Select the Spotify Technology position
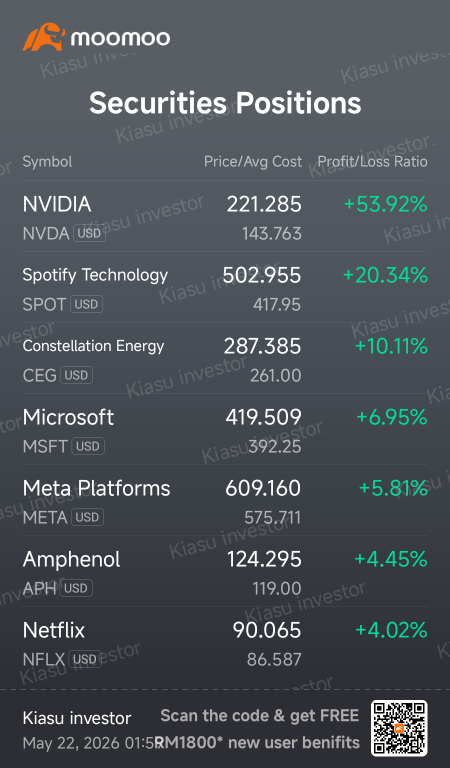 (x=225, y=288)
